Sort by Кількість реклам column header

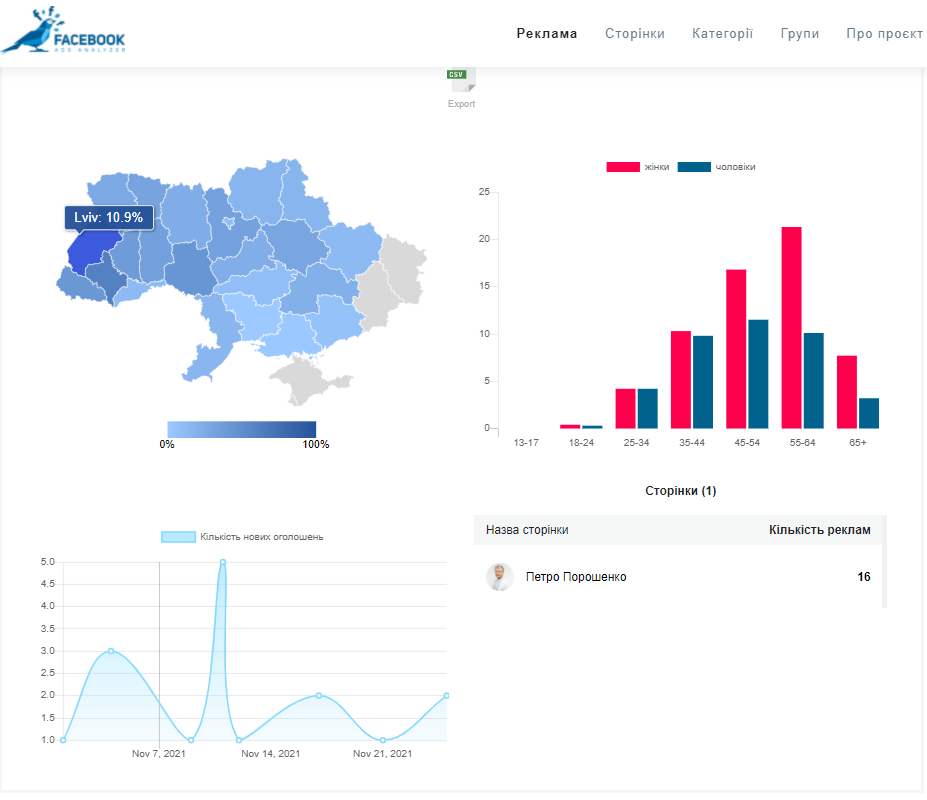click(819, 530)
